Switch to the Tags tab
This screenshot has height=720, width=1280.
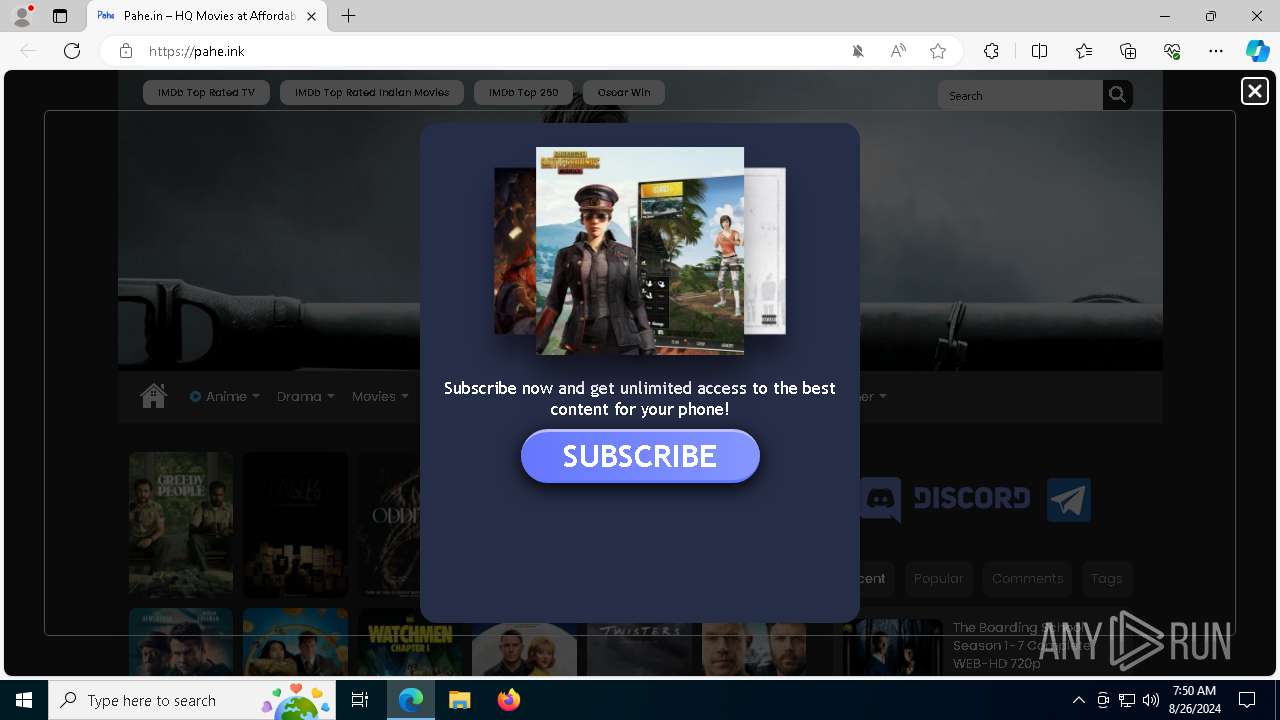pyautogui.click(x=1106, y=578)
